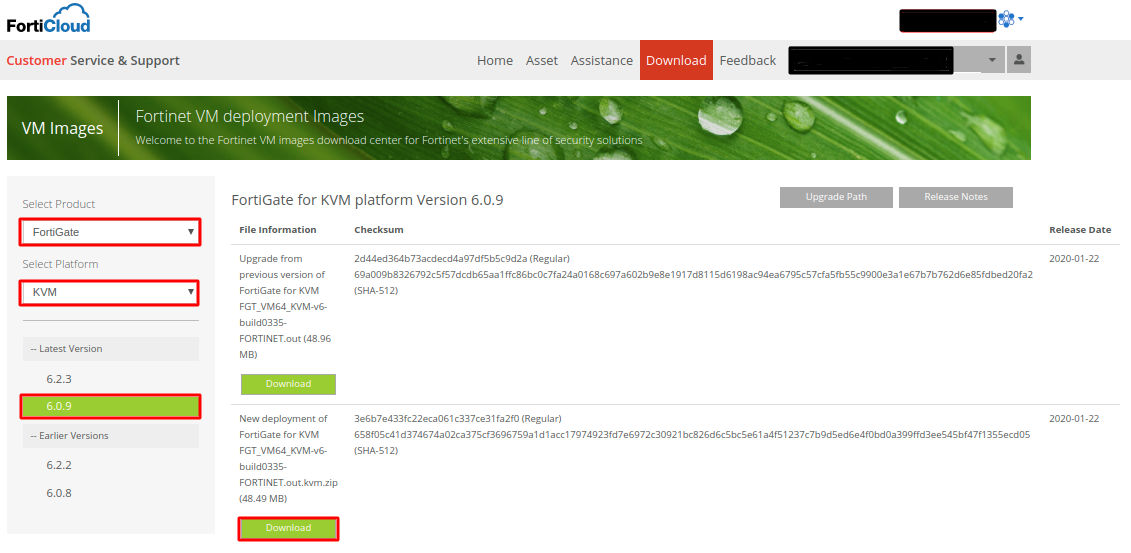Viewport: 1131px width, 553px height.
Task: Open the Feedback menu item
Action: (x=748, y=60)
